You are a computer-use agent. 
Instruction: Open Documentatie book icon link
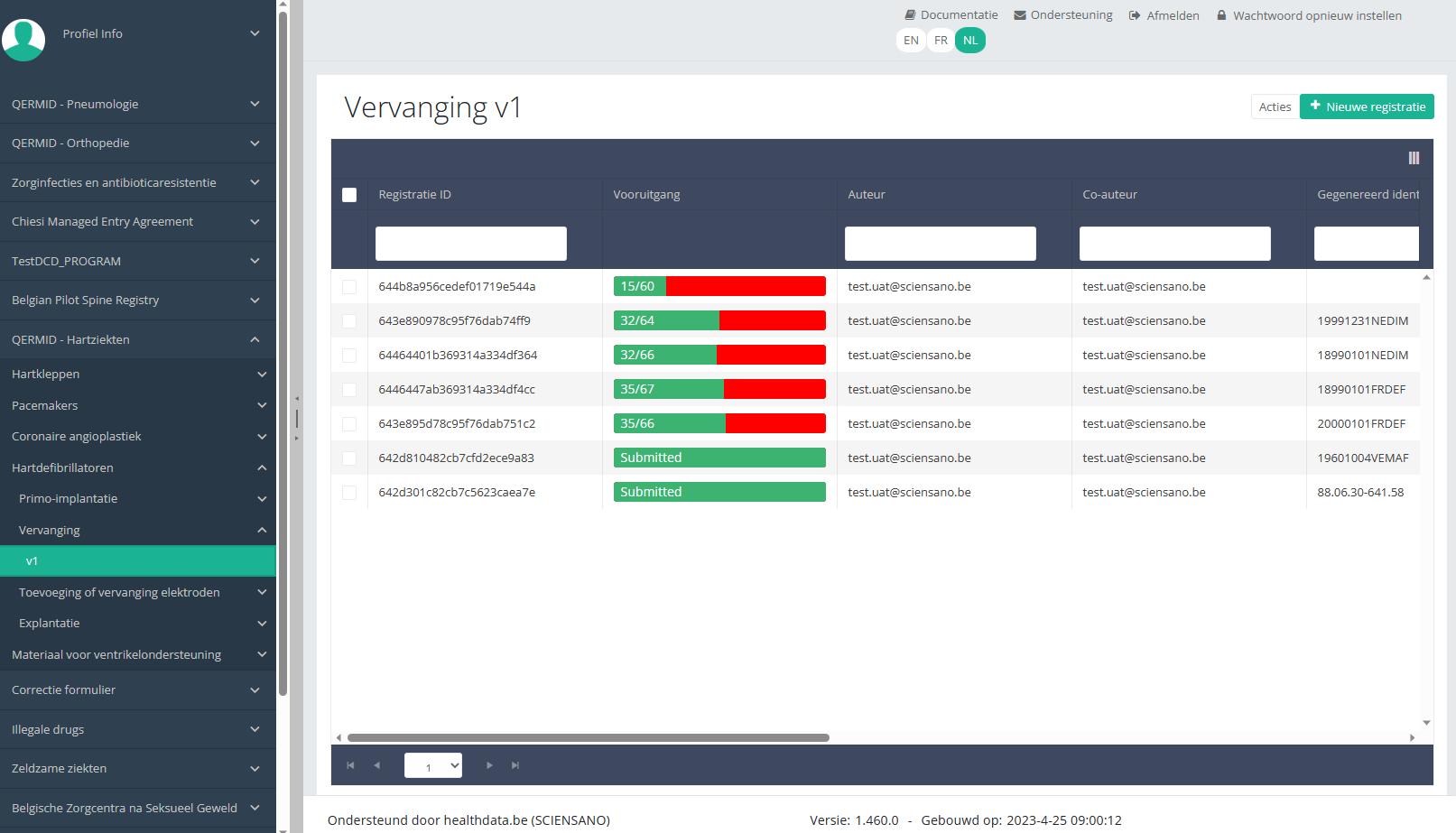click(910, 15)
